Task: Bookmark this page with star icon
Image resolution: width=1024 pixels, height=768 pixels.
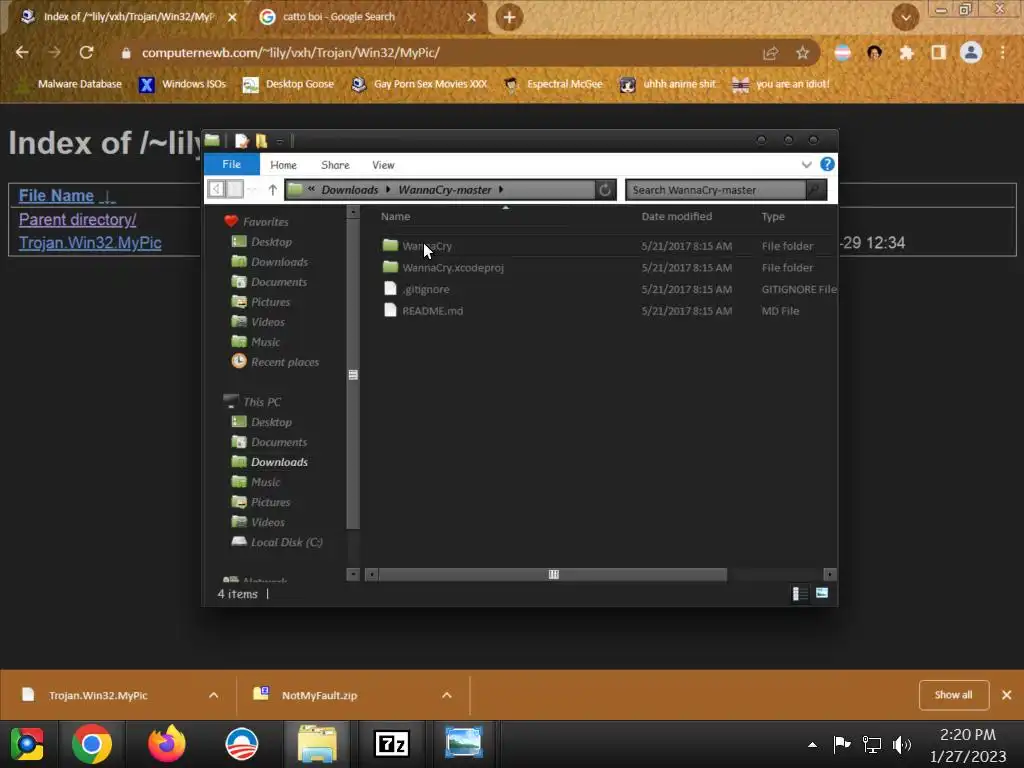Action: 802,53
